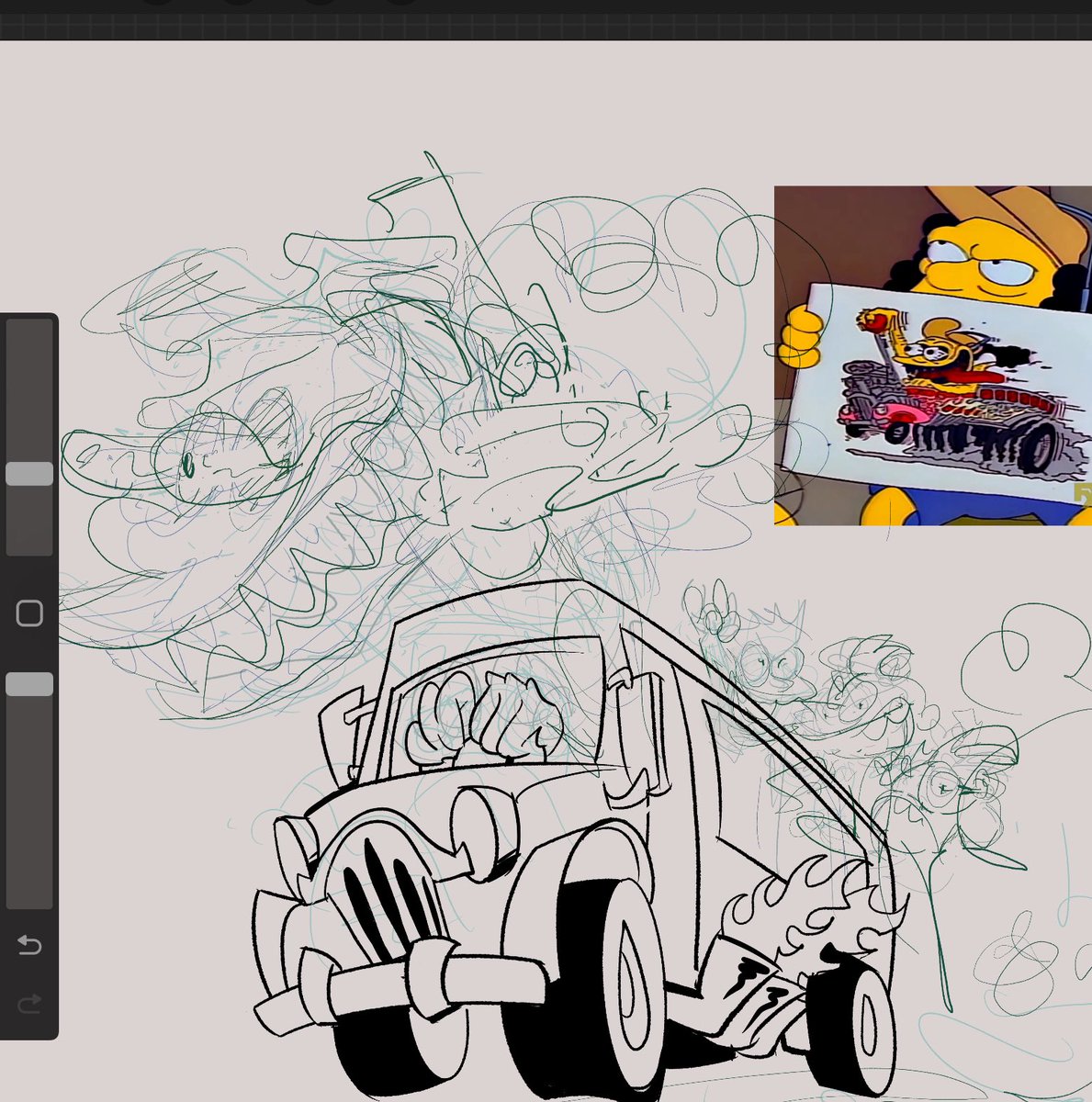The width and height of the screenshot is (1092, 1102).
Task: Click the brush size slider handle
Action: click(x=29, y=473)
